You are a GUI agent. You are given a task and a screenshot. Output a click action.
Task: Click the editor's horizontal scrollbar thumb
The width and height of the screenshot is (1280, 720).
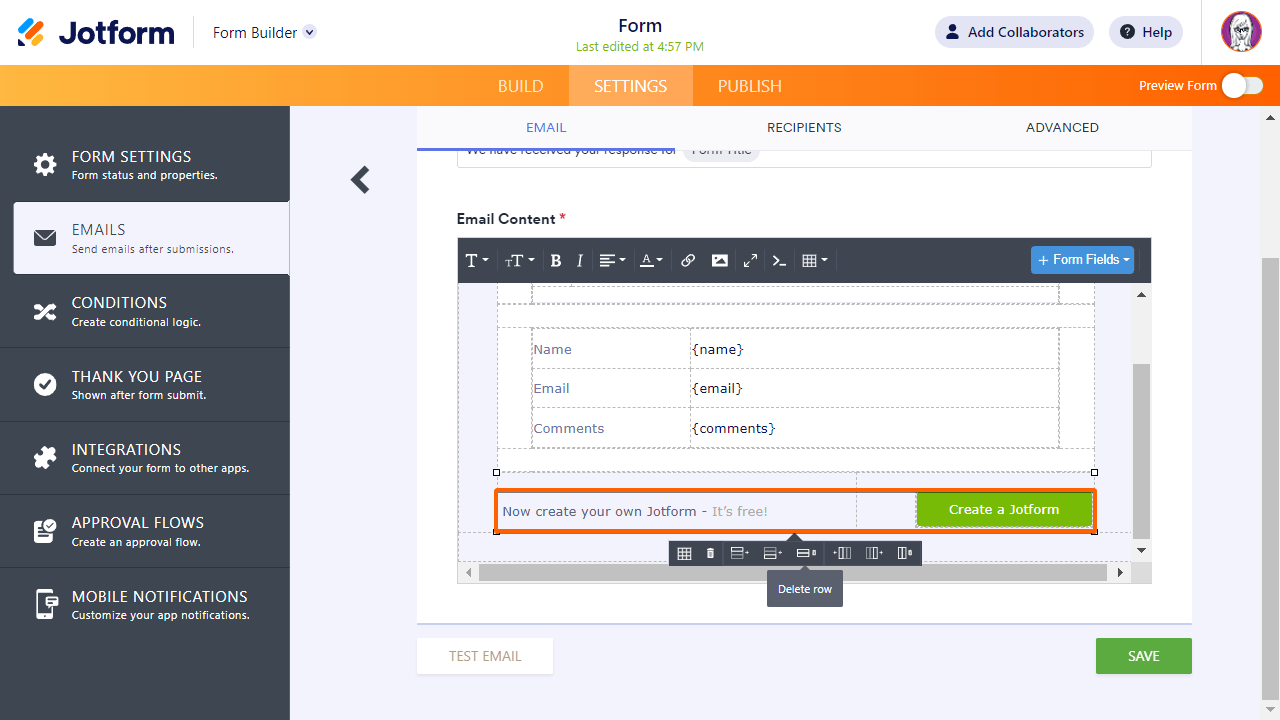click(x=793, y=573)
